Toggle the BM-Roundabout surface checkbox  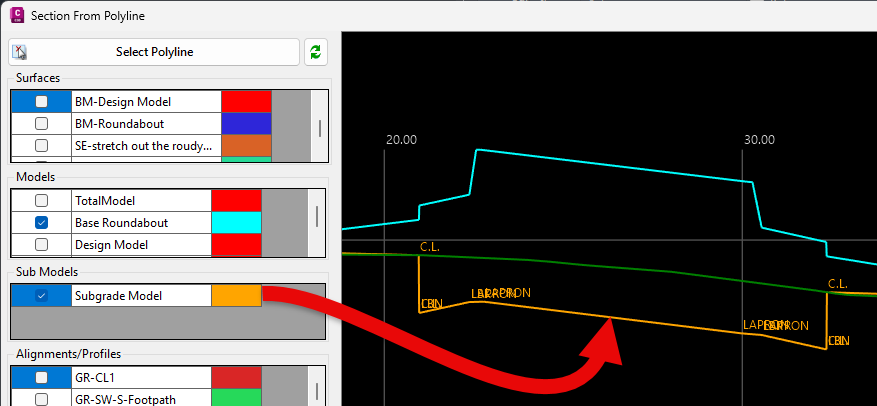(41, 123)
